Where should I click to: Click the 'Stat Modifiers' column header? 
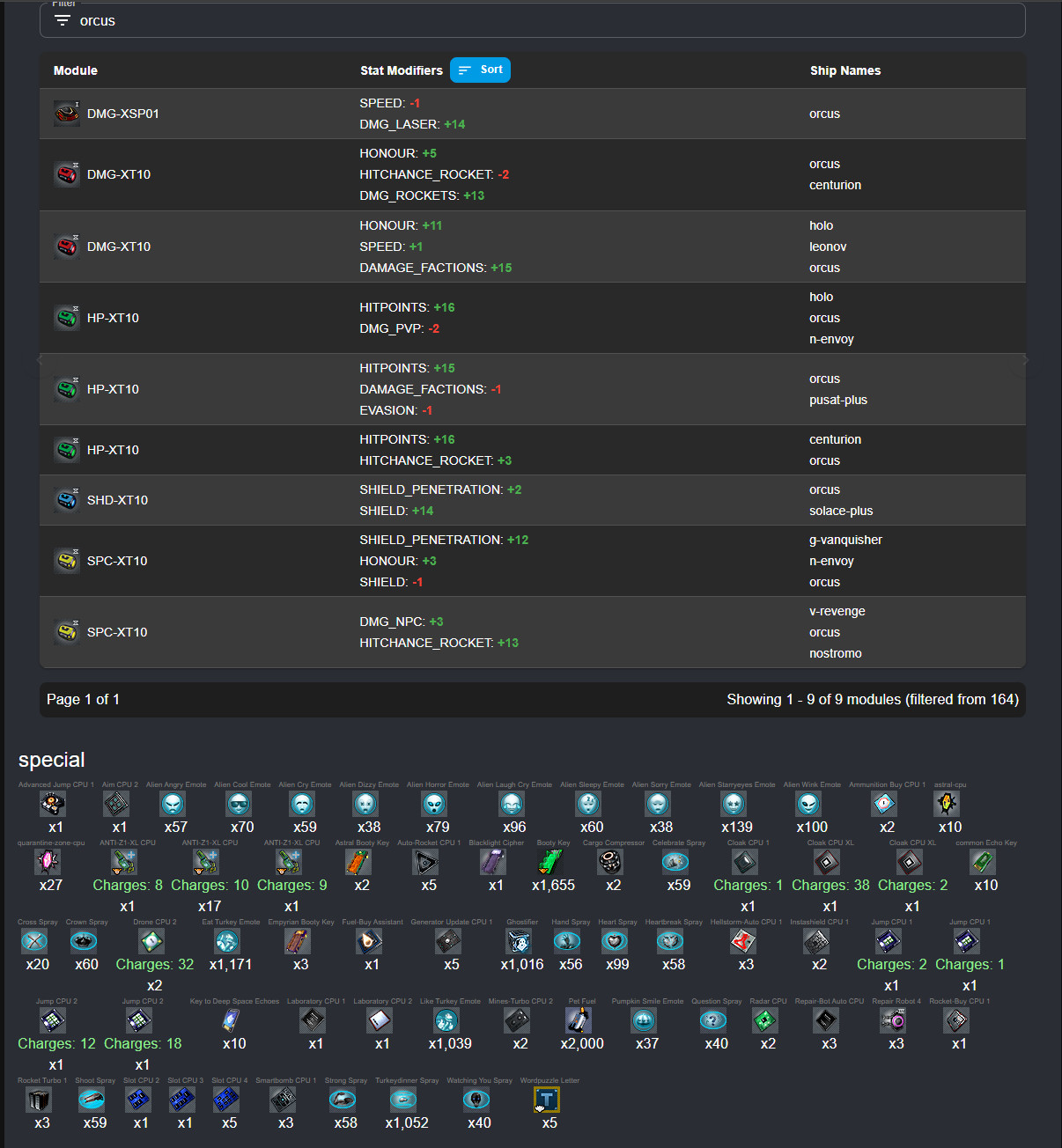click(x=402, y=70)
